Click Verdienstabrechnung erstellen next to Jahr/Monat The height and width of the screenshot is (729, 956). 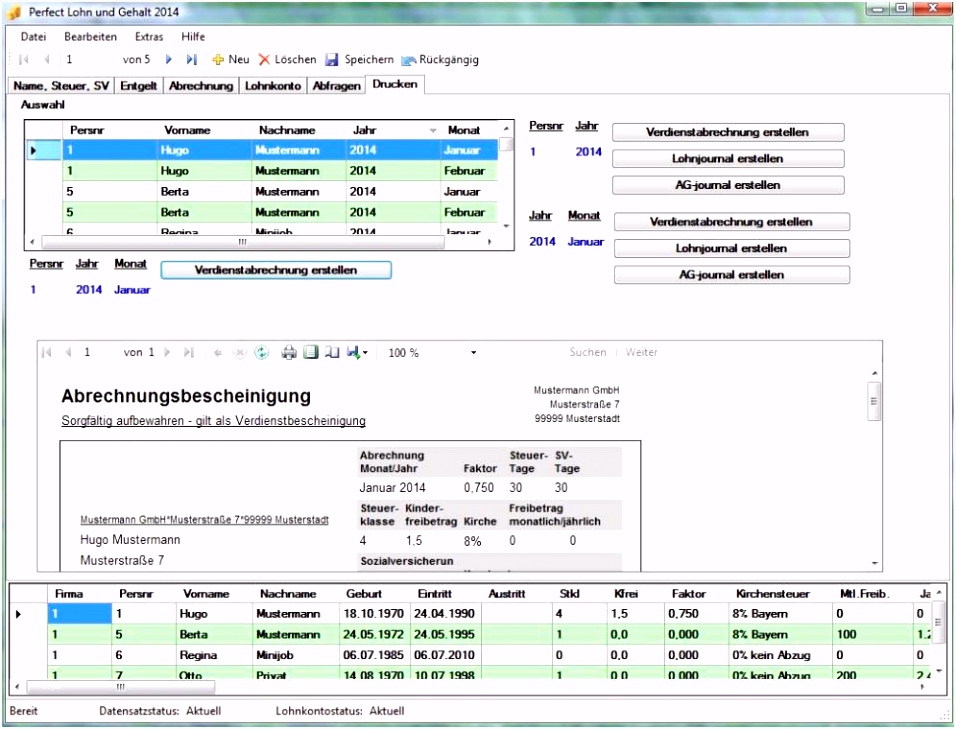(x=732, y=222)
